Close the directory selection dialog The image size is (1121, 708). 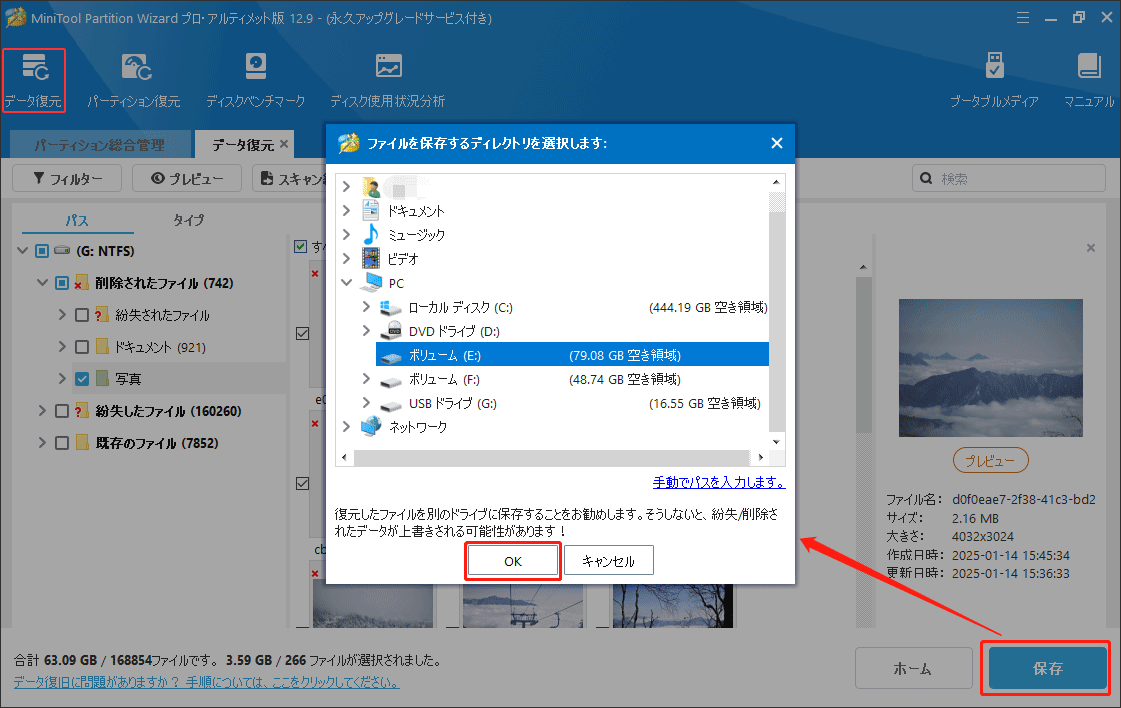tap(777, 143)
